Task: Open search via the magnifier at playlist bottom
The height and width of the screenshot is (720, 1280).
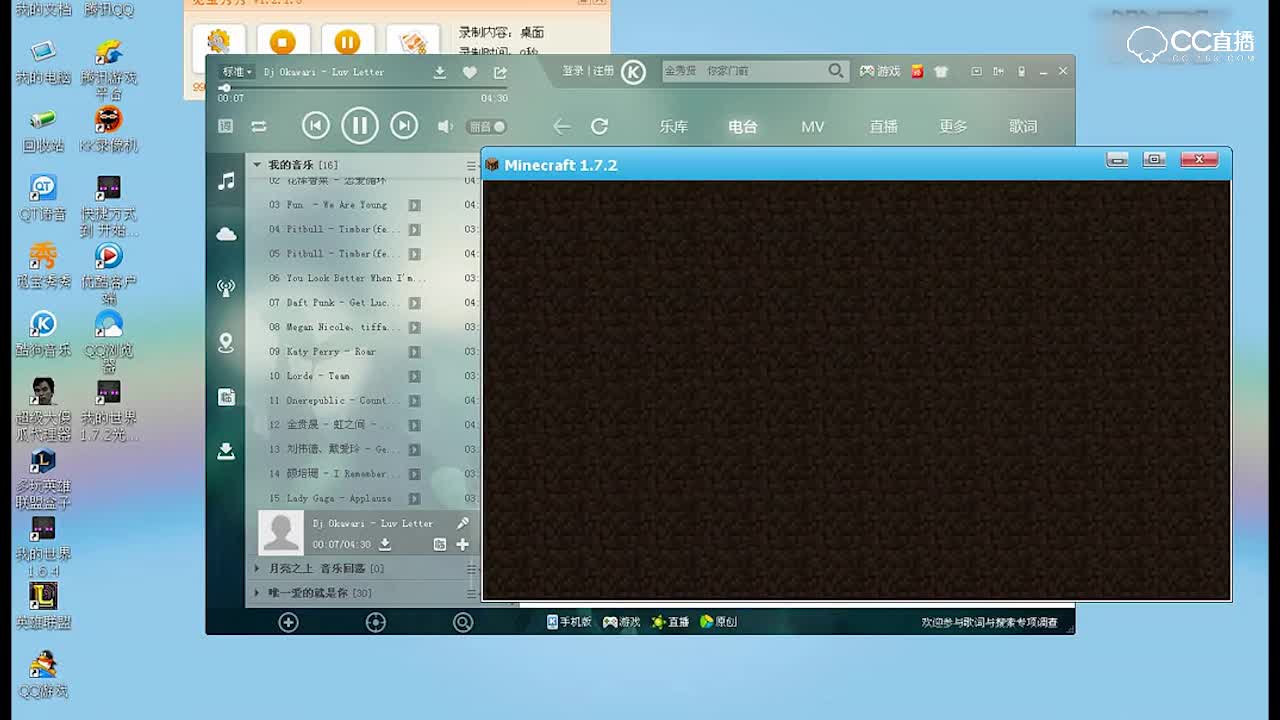Action: click(x=462, y=621)
